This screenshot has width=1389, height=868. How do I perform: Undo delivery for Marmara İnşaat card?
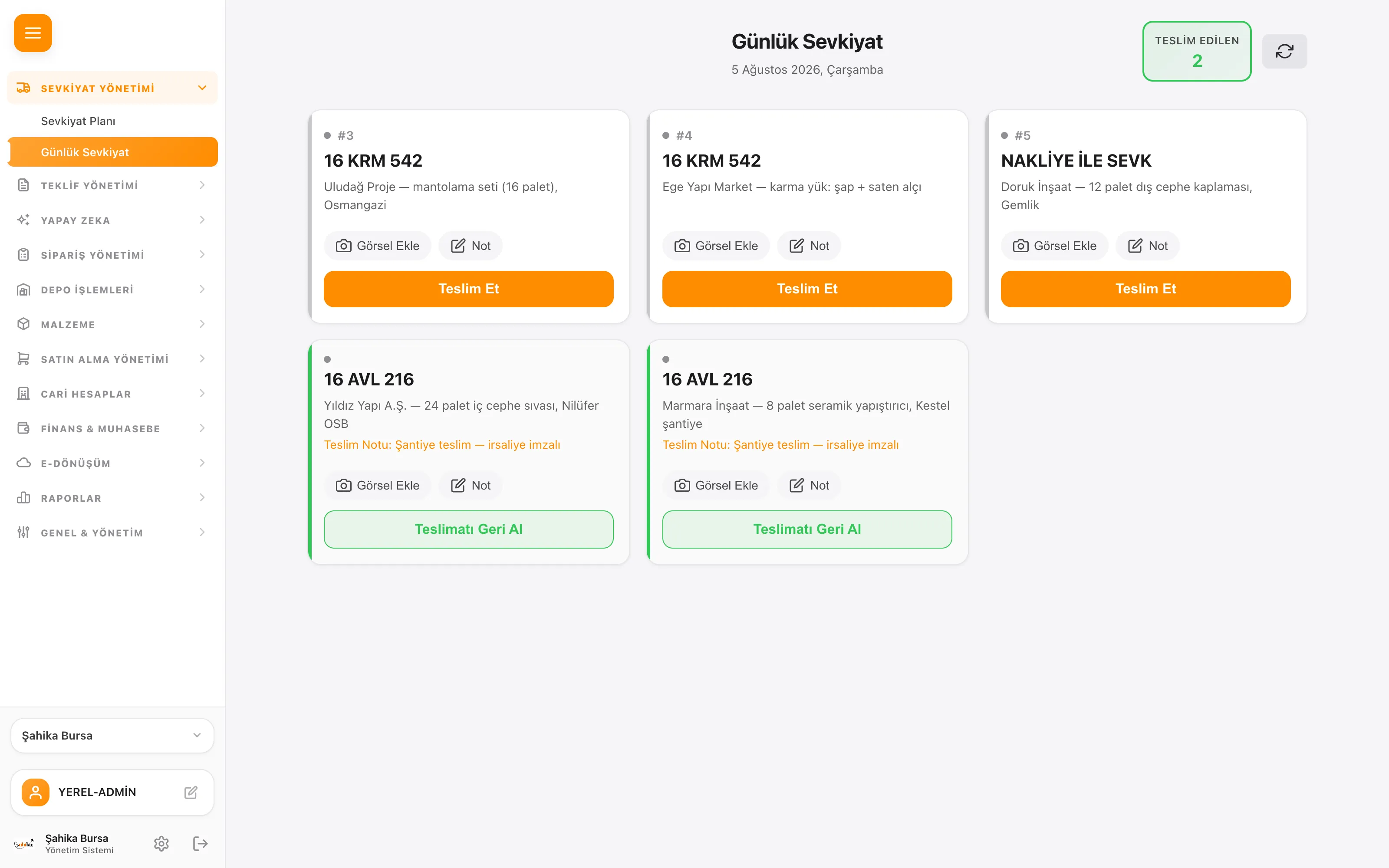coord(807,529)
